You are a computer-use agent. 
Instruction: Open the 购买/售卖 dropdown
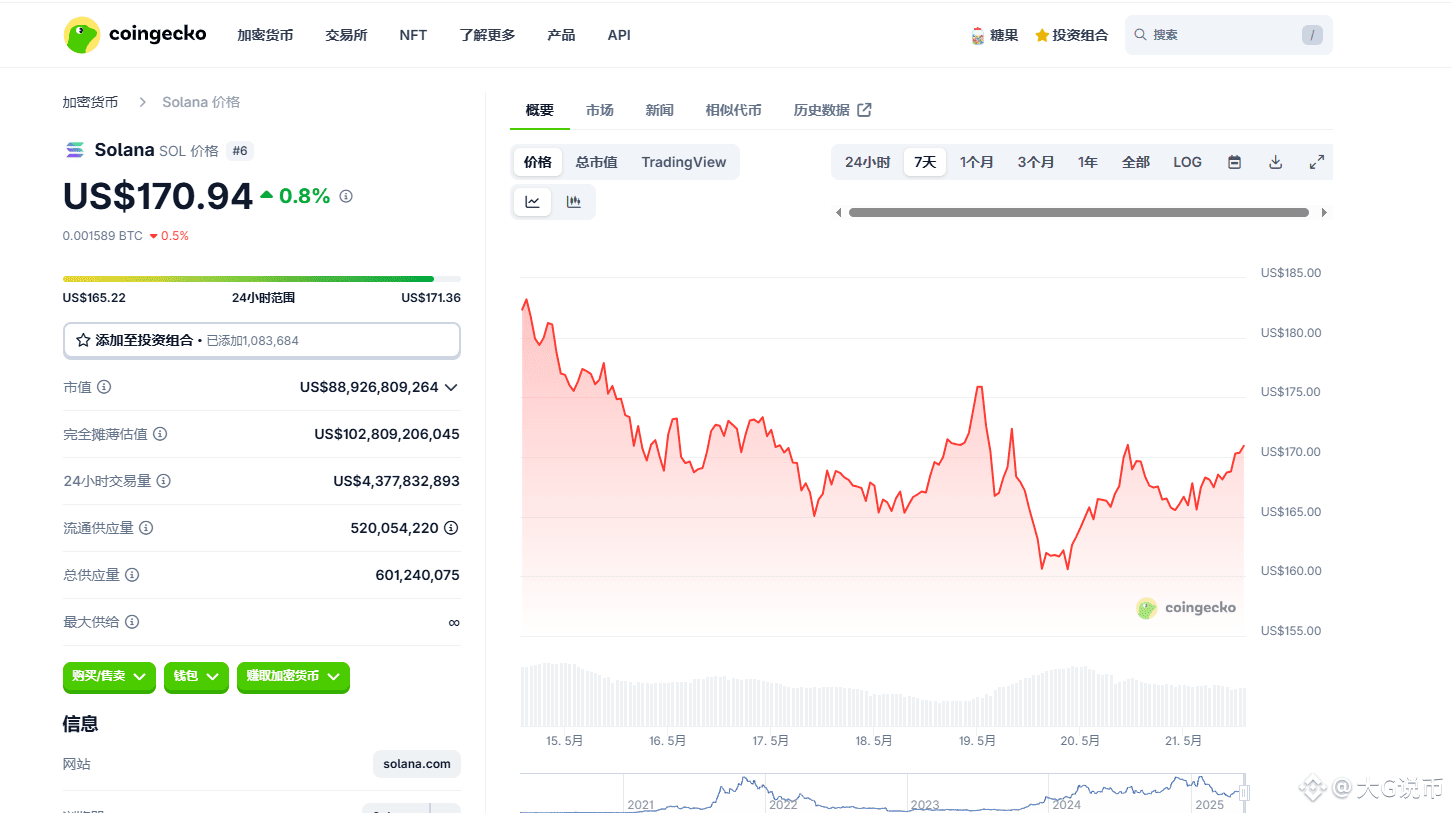click(x=109, y=677)
